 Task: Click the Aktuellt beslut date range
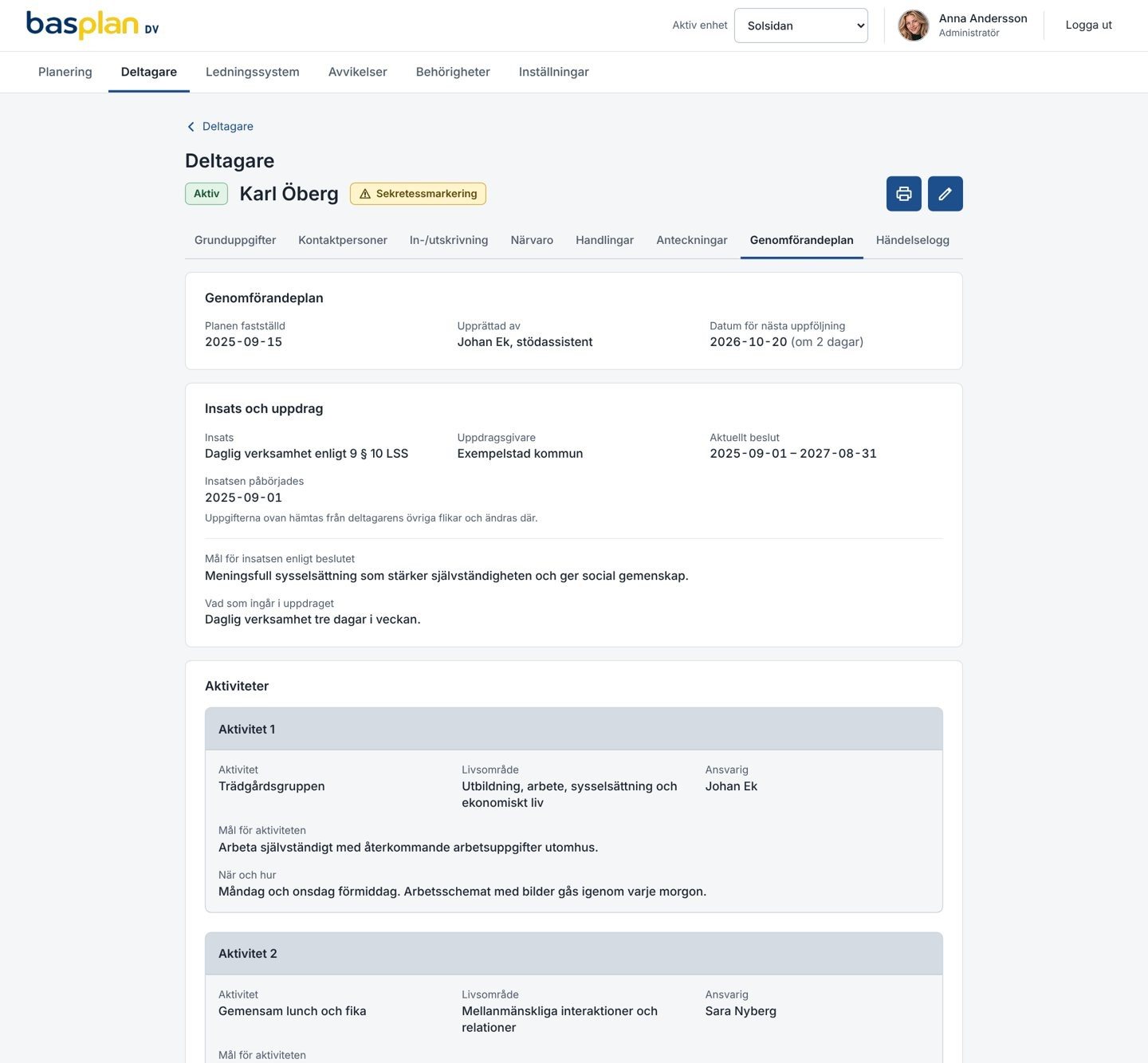793,454
